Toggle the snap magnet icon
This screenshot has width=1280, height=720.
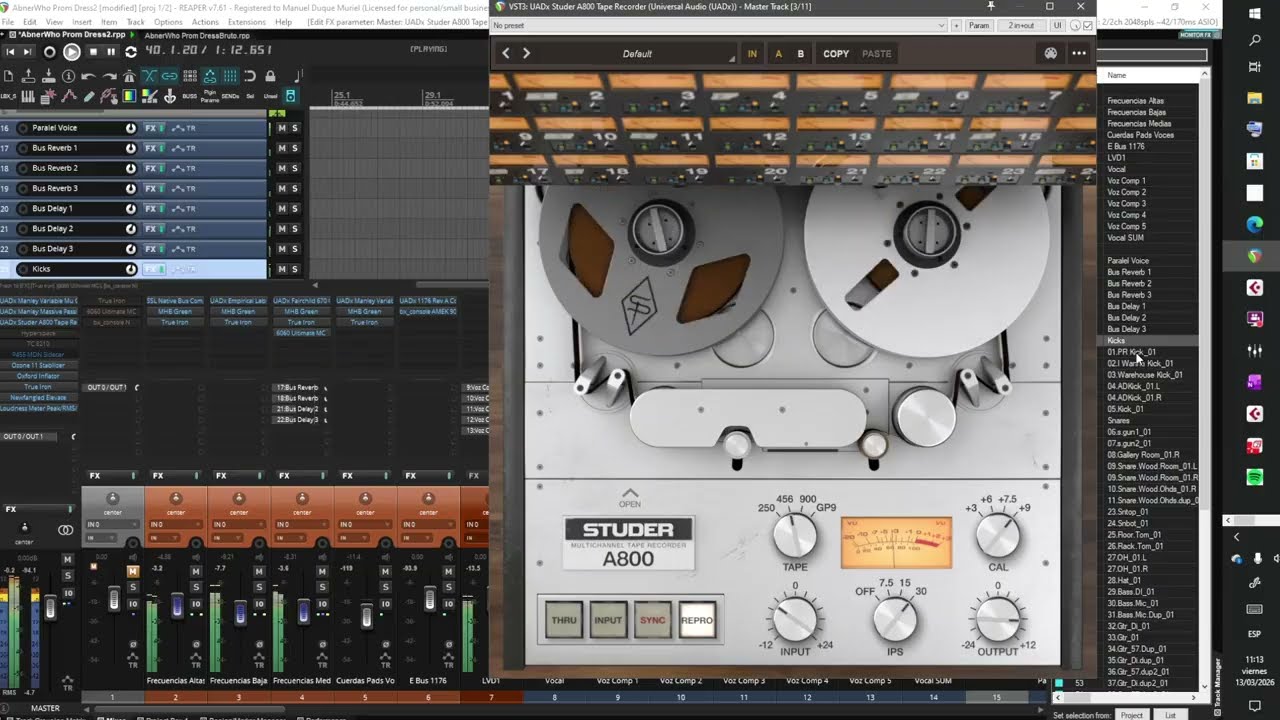(x=250, y=76)
